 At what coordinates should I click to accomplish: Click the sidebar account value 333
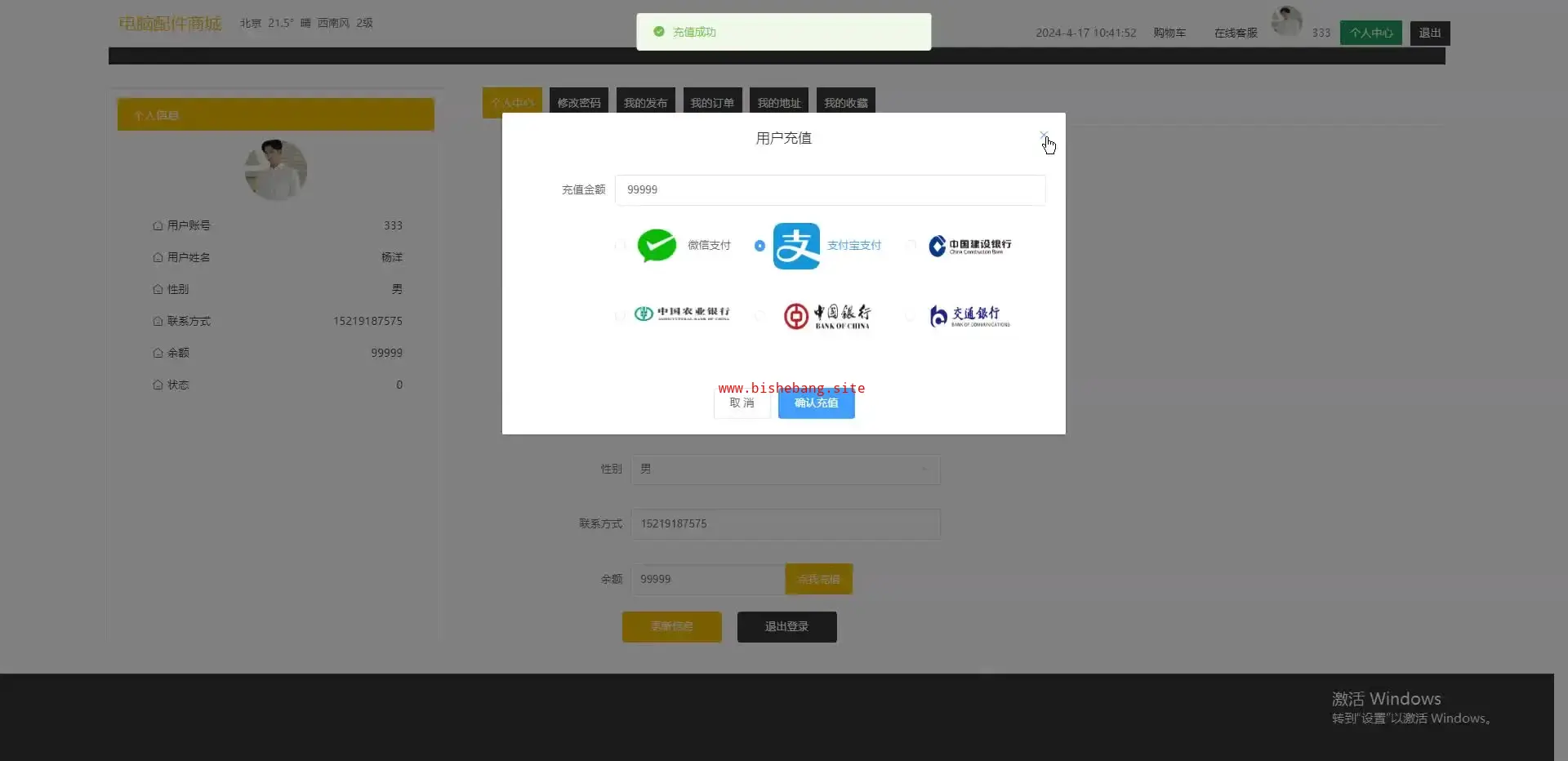(x=393, y=225)
